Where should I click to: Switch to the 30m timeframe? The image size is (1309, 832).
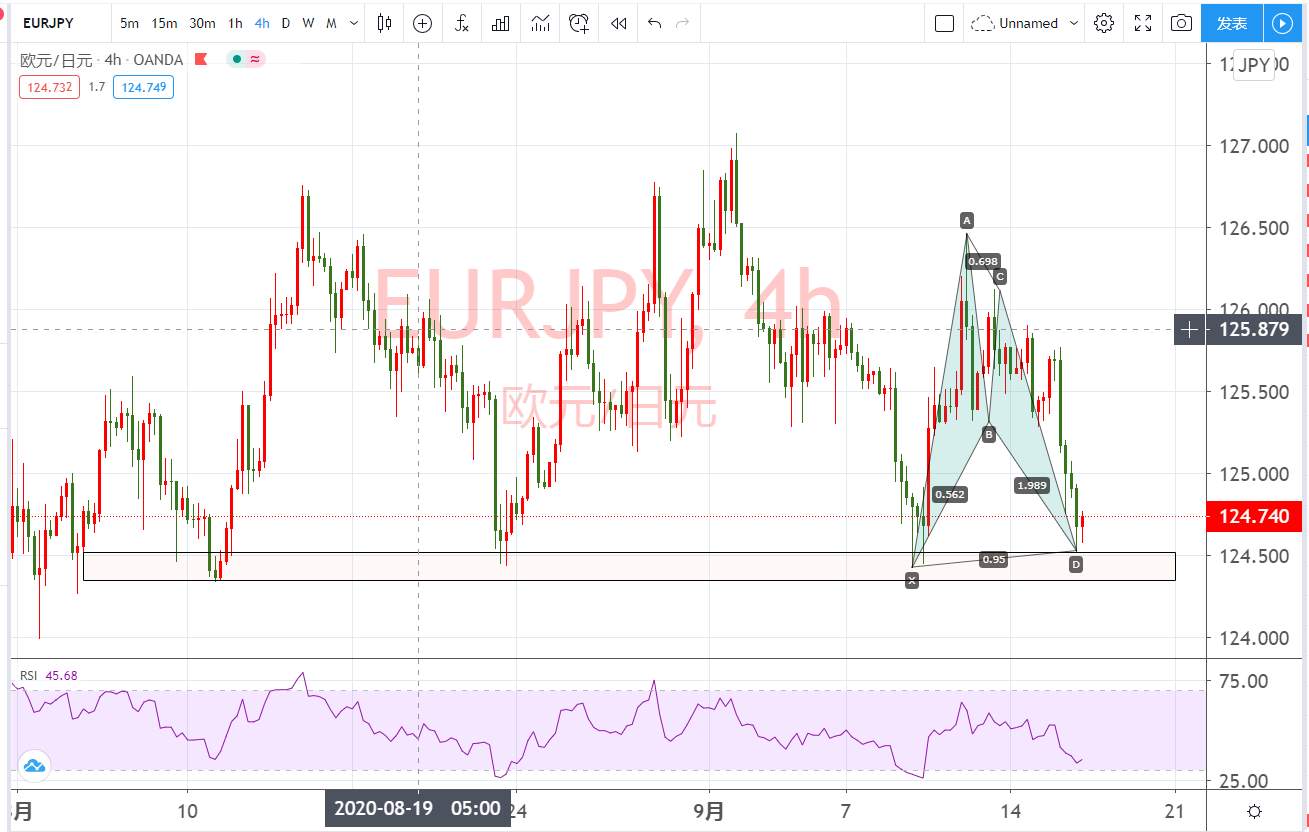click(x=202, y=23)
